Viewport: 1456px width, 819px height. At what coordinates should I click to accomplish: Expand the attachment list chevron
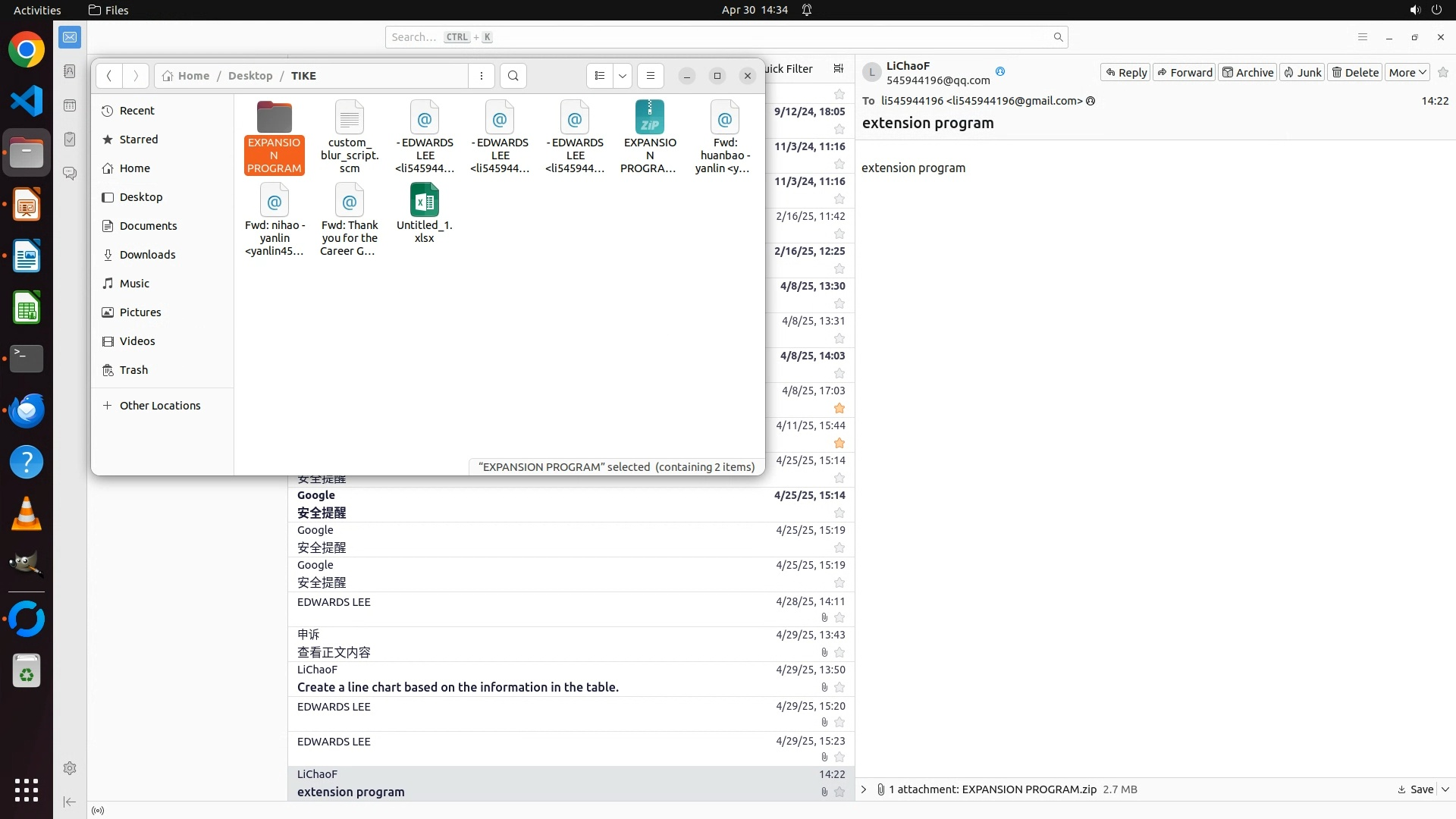864,789
